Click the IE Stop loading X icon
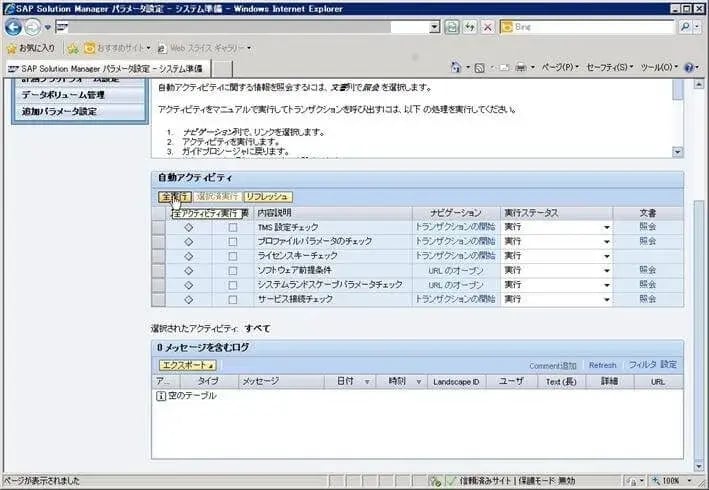Viewport: 709px width, 490px height. point(488,27)
